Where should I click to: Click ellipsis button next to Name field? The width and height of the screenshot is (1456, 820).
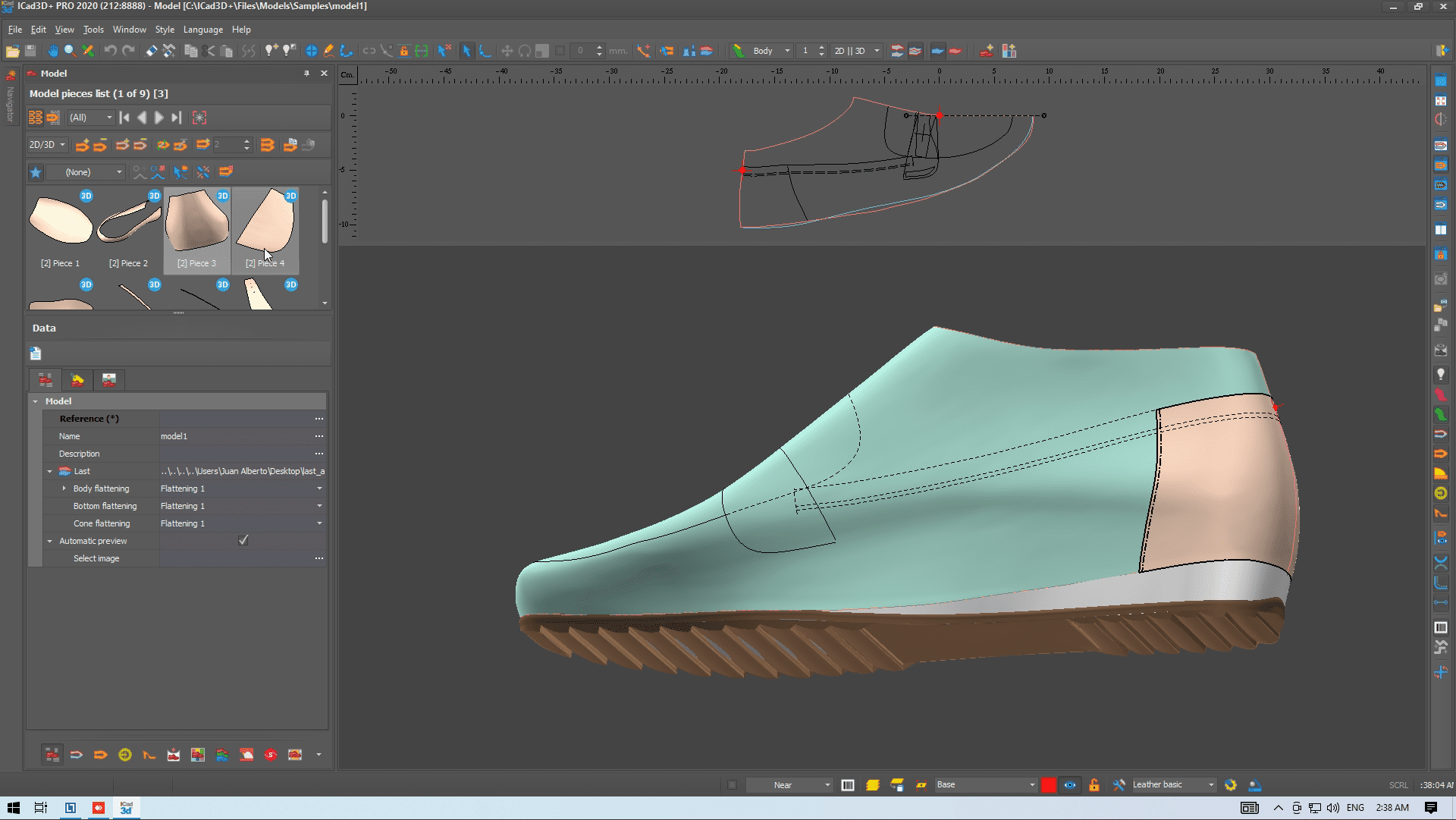tap(318, 436)
